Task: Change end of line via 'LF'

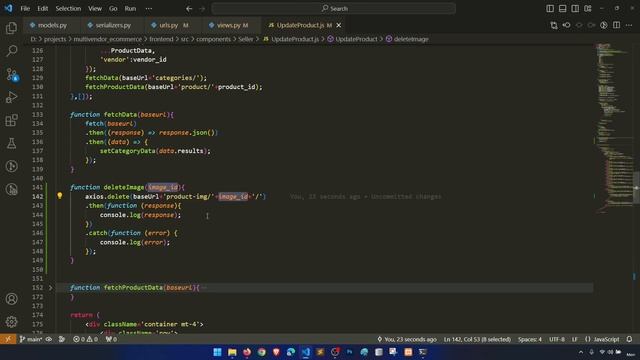Action: [575, 339]
